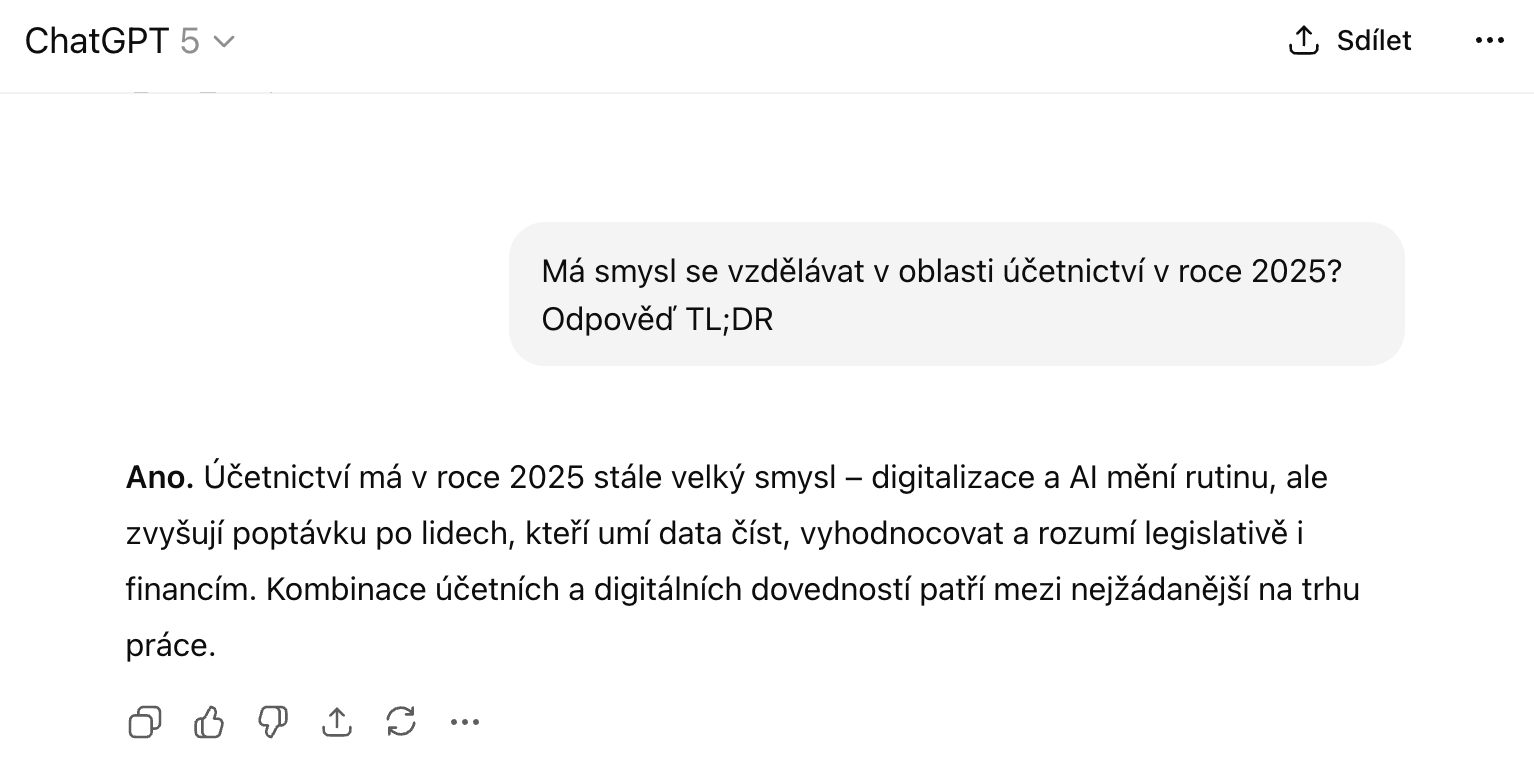Click the word práce. ending the response

point(171,646)
